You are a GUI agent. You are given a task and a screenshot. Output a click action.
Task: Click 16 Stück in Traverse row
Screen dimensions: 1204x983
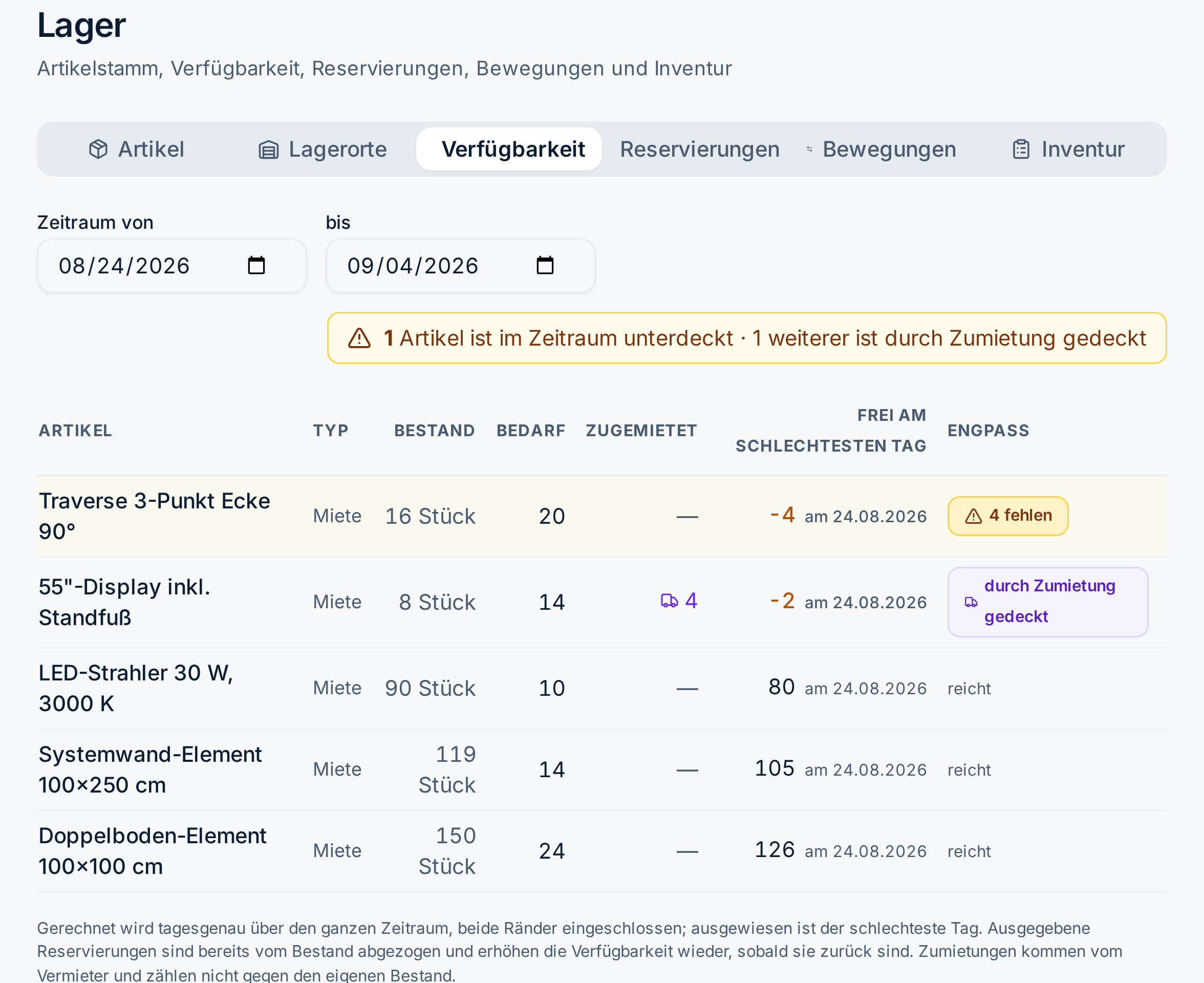pyautogui.click(x=430, y=516)
